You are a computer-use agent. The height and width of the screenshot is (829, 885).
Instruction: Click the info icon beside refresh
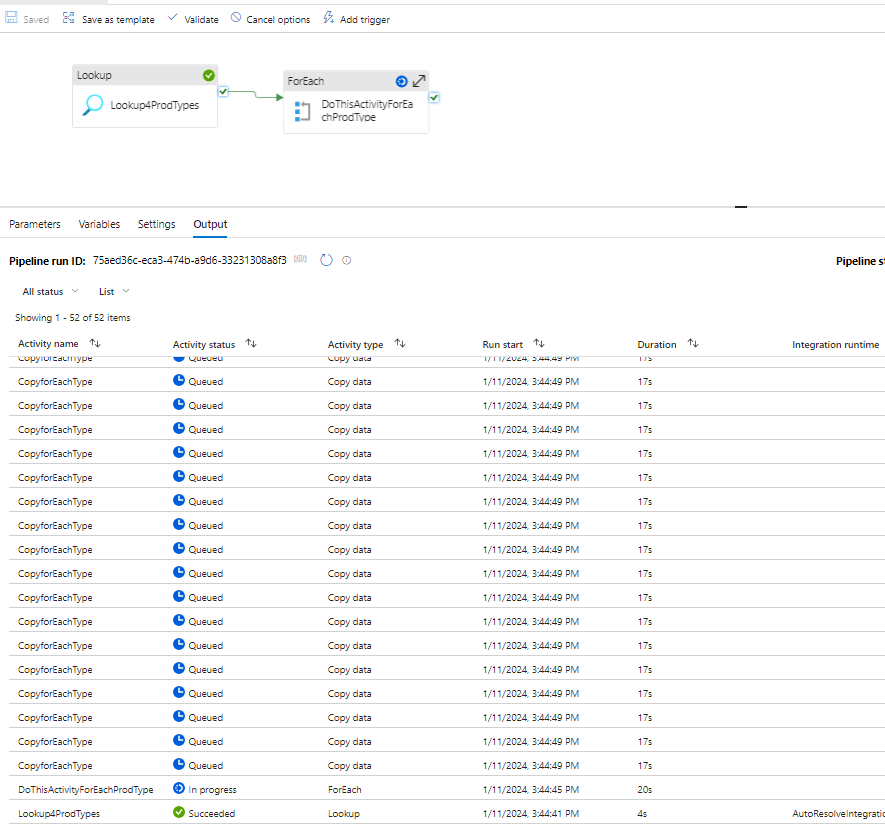click(x=347, y=260)
